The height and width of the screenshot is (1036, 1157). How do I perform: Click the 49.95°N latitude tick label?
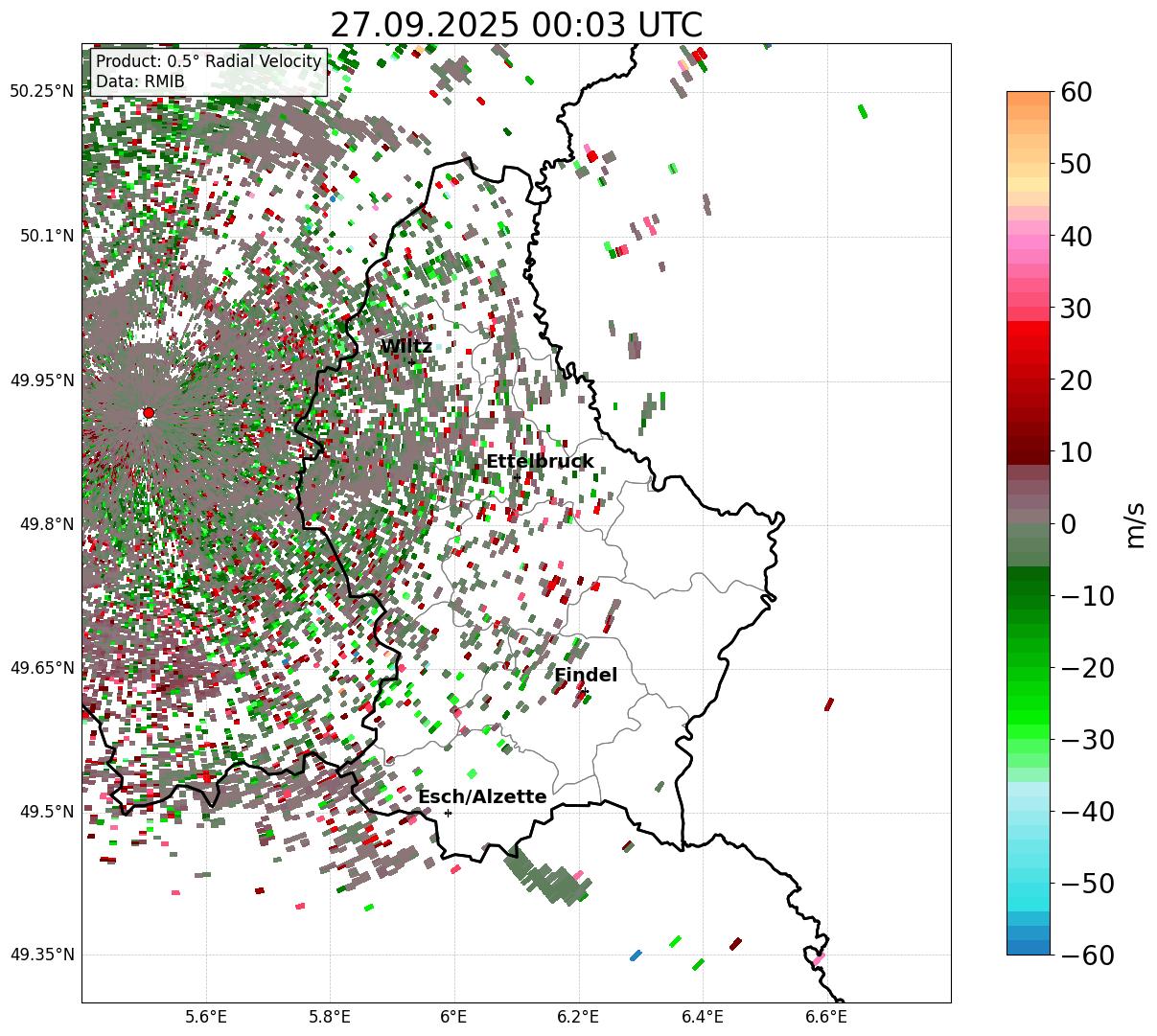41,380
